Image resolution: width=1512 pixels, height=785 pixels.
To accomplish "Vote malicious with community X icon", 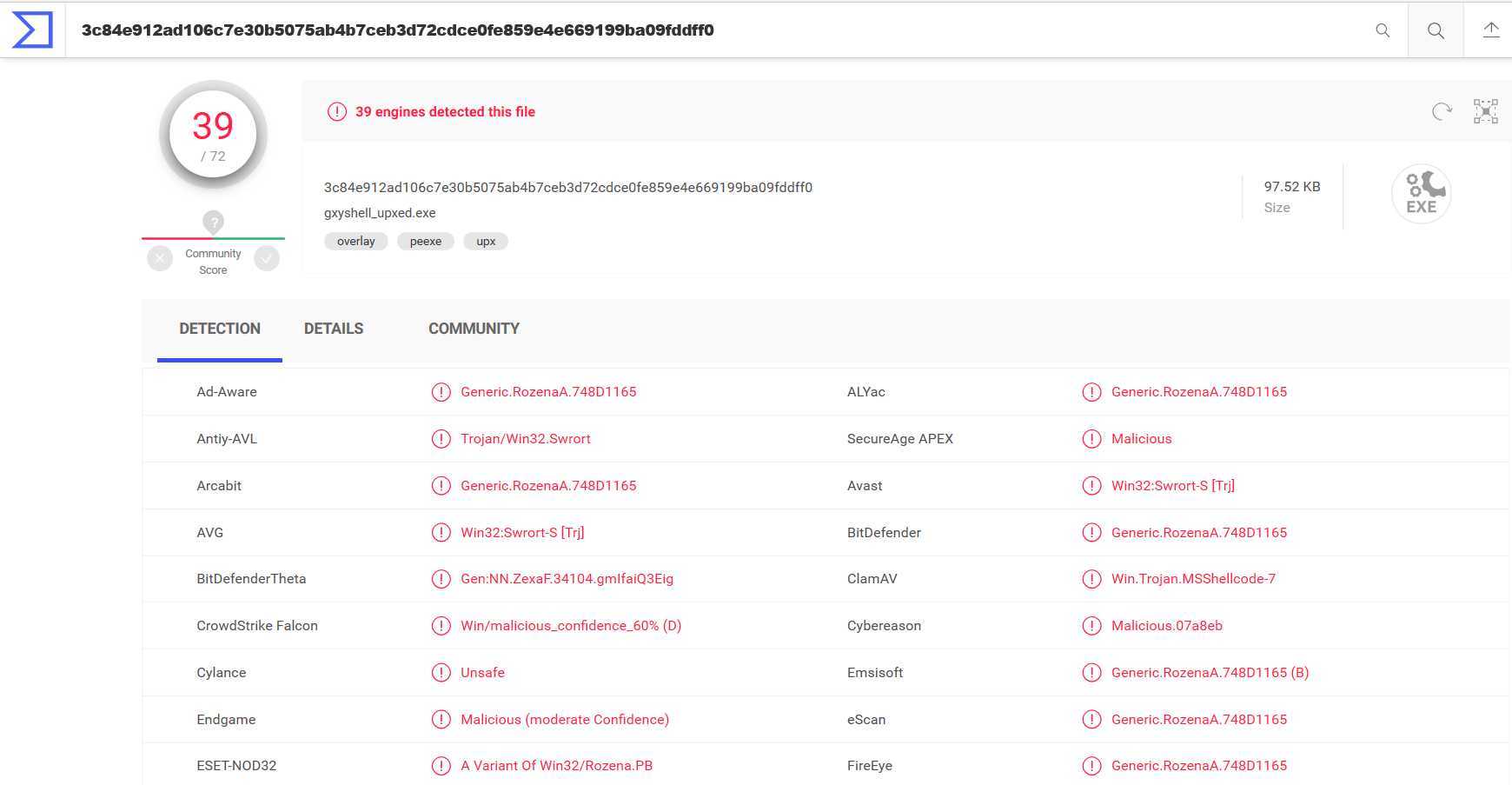I will click(160, 258).
